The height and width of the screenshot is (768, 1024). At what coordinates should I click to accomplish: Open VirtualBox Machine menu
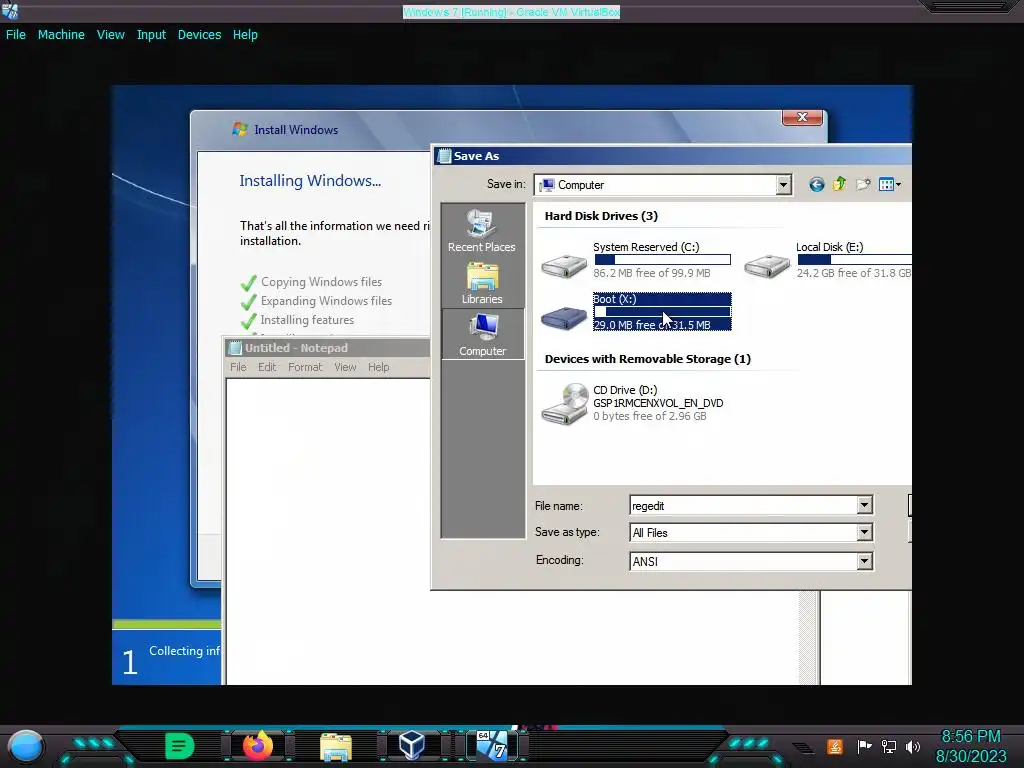tap(61, 35)
